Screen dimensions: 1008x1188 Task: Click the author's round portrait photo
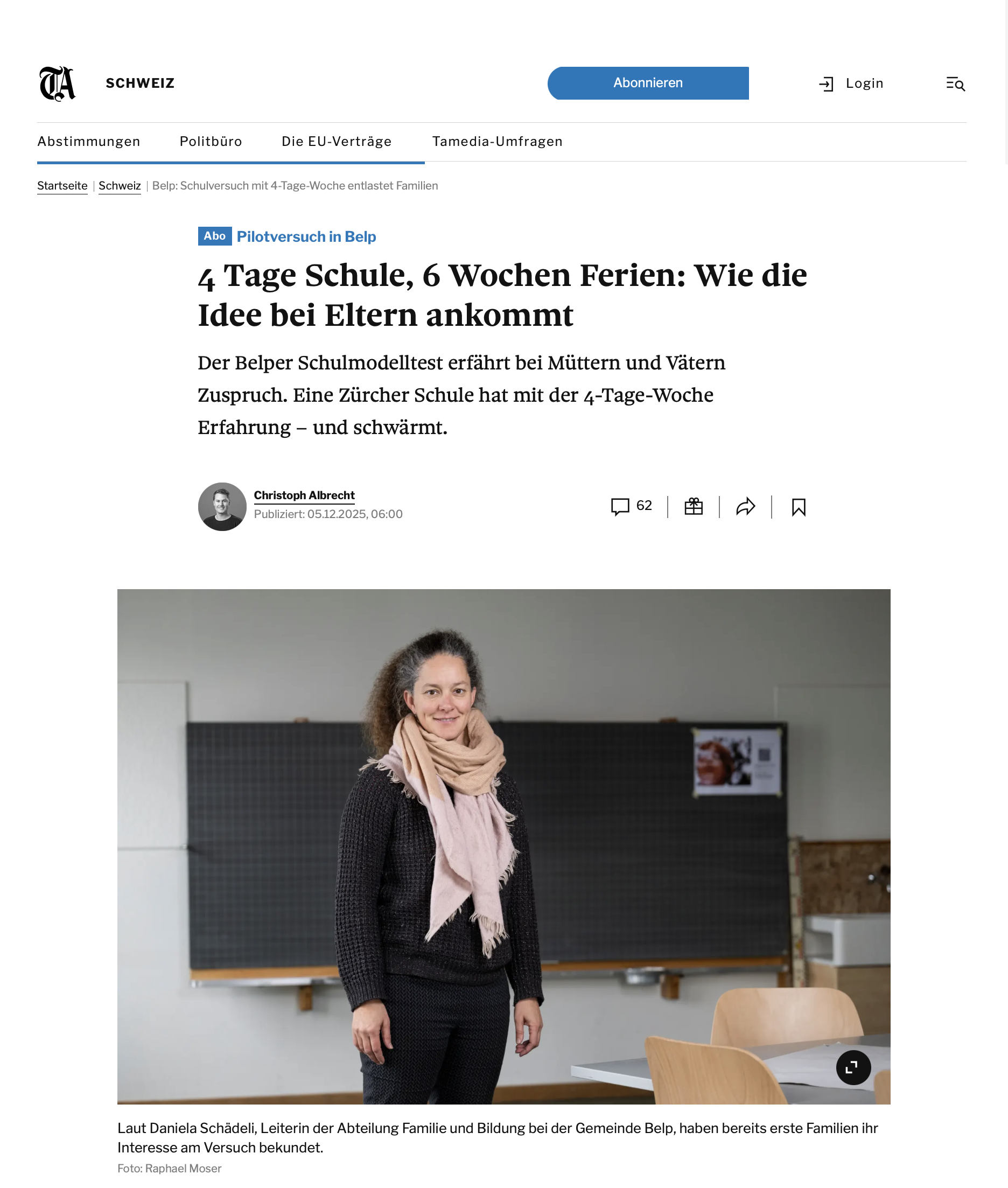tap(222, 506)
